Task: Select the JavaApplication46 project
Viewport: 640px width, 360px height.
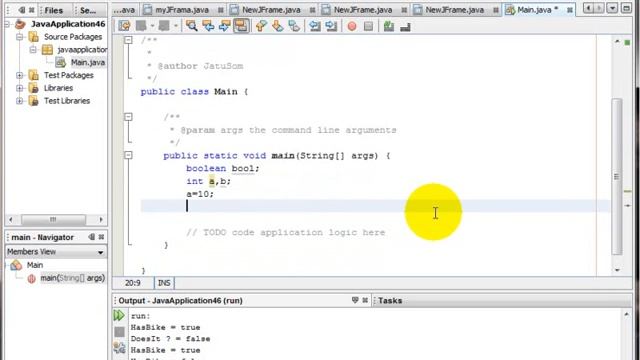Action: [68, 24]
